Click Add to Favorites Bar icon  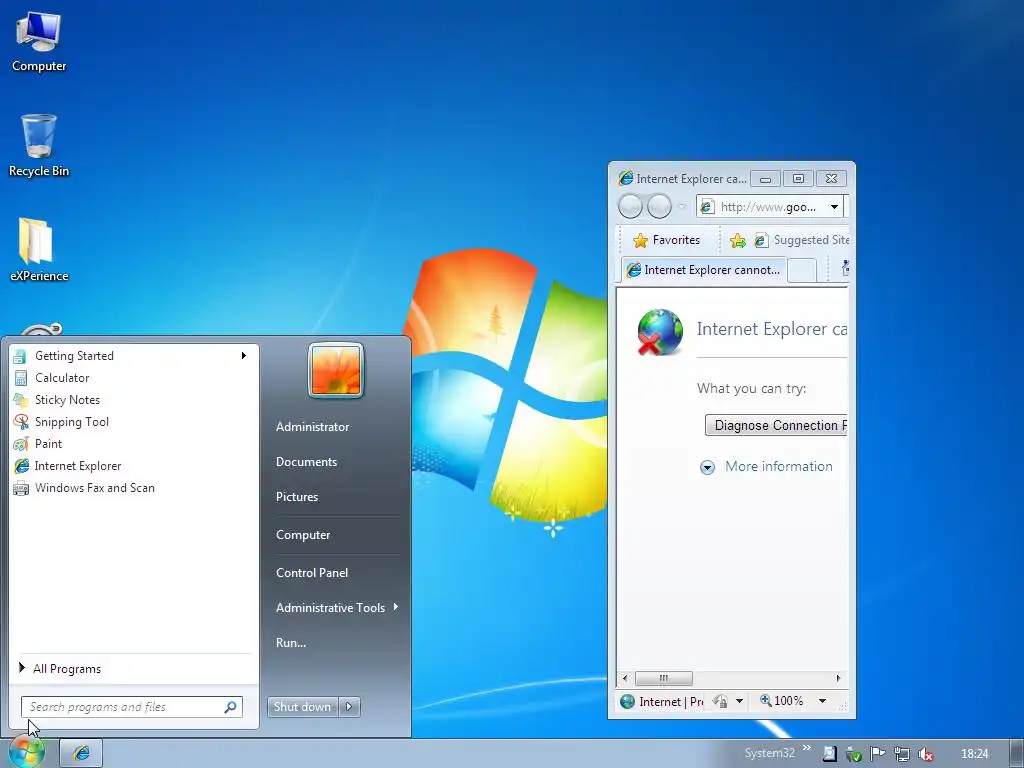[738, 240]
